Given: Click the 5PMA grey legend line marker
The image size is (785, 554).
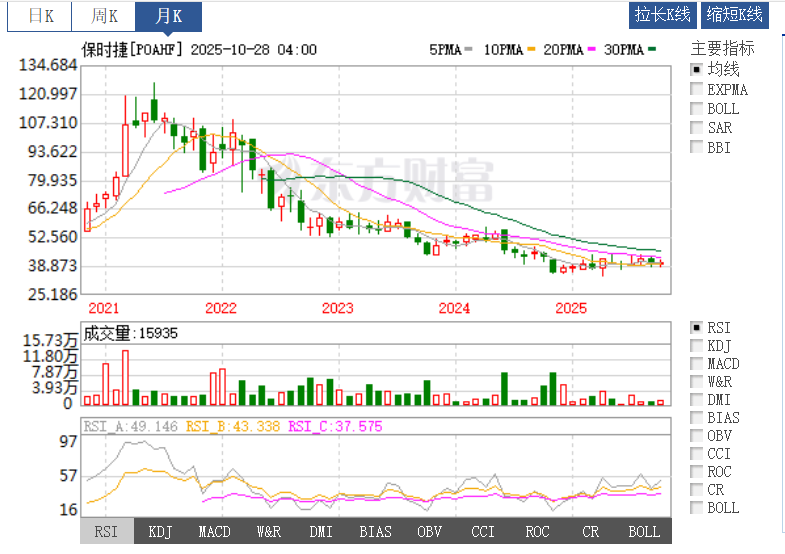Looking at the screenshot, I should tap(467, 50).
